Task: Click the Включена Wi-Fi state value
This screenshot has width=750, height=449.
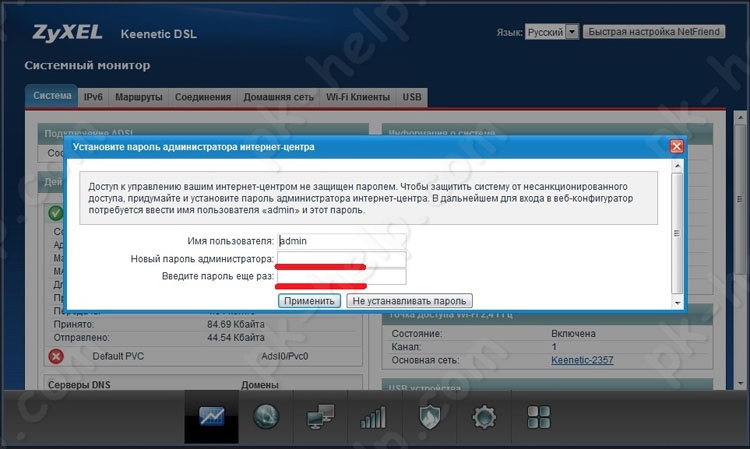Action: point(573,334)
